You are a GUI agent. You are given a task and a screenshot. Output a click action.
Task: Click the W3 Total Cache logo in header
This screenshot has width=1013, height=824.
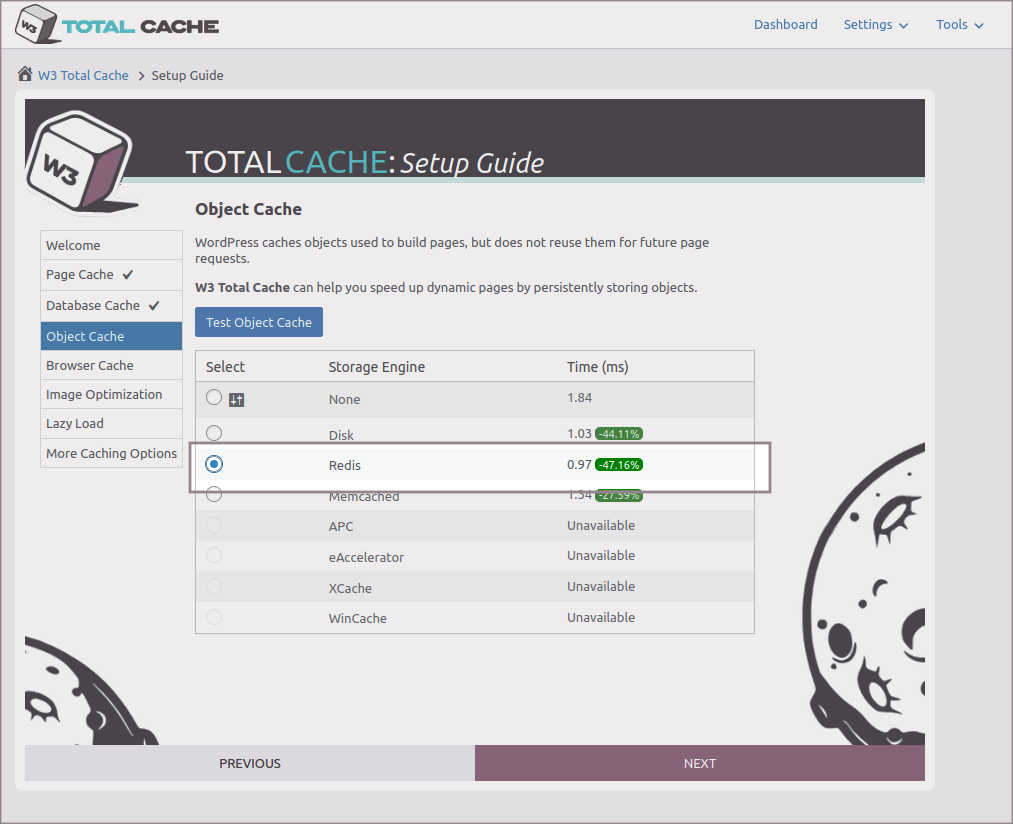tap(118, 25)
